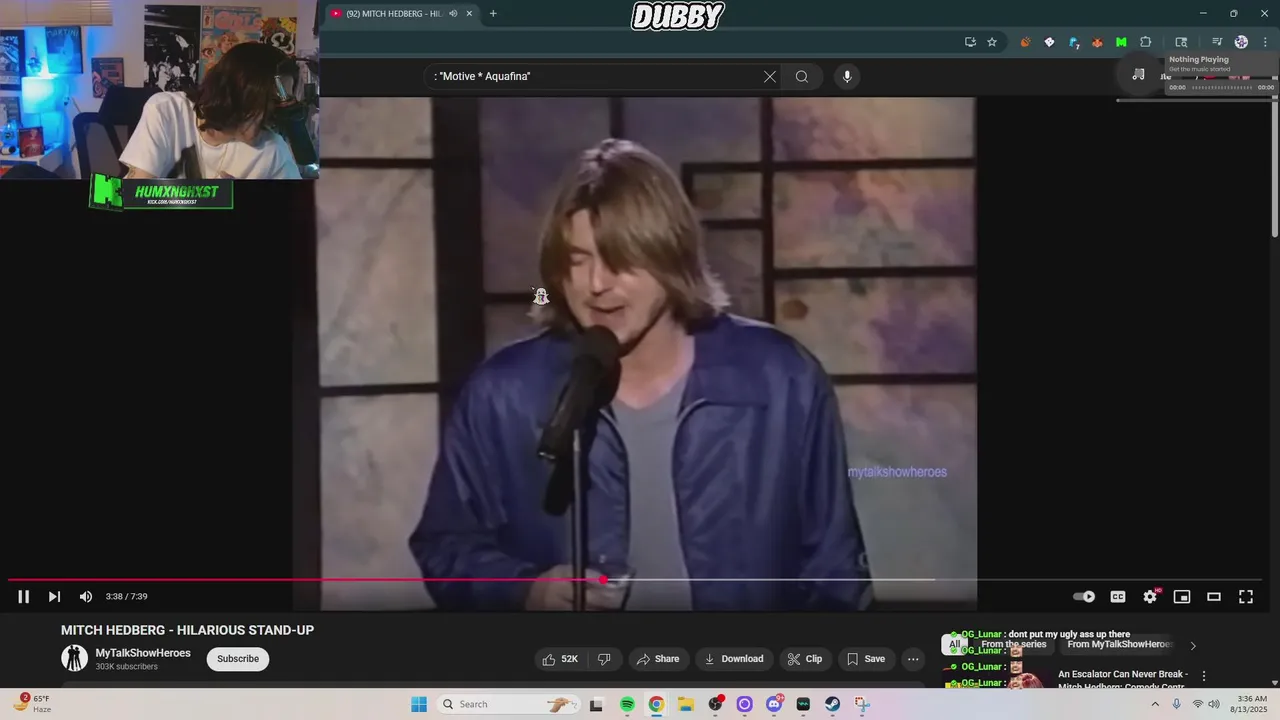Enter full screen mode
Viewport: 1280px width, 720px height.
1246,597
